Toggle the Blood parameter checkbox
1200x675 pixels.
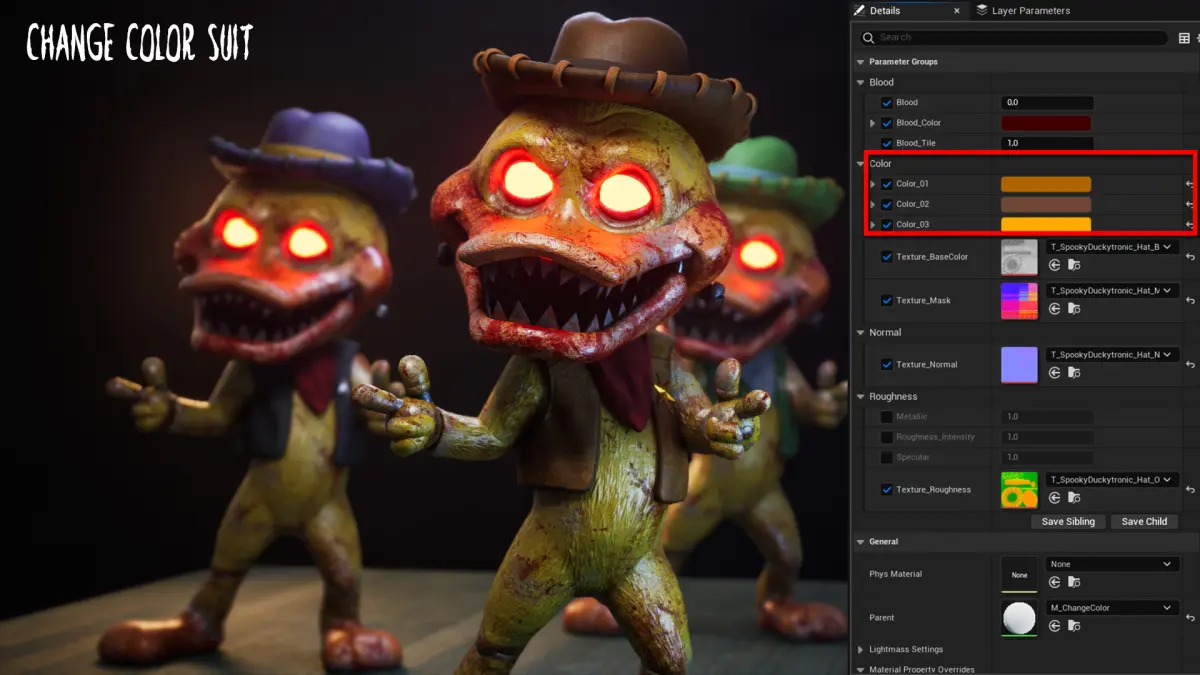click(886, 103)
